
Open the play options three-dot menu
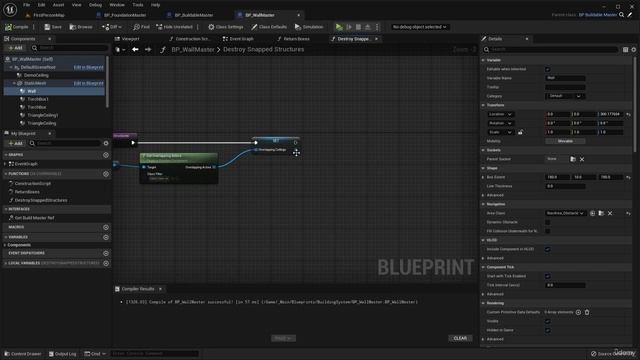(377, 27)
